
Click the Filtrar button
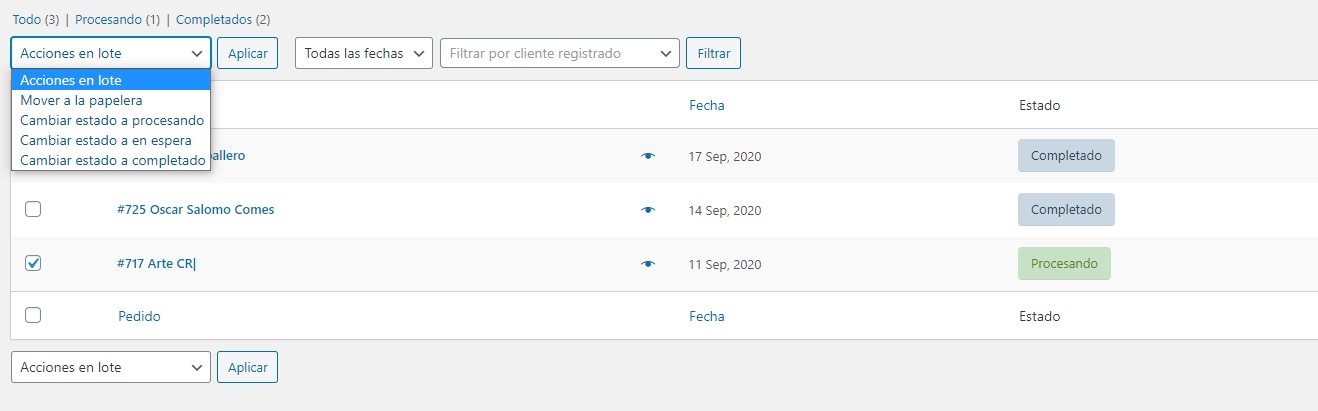click(713, 53)
